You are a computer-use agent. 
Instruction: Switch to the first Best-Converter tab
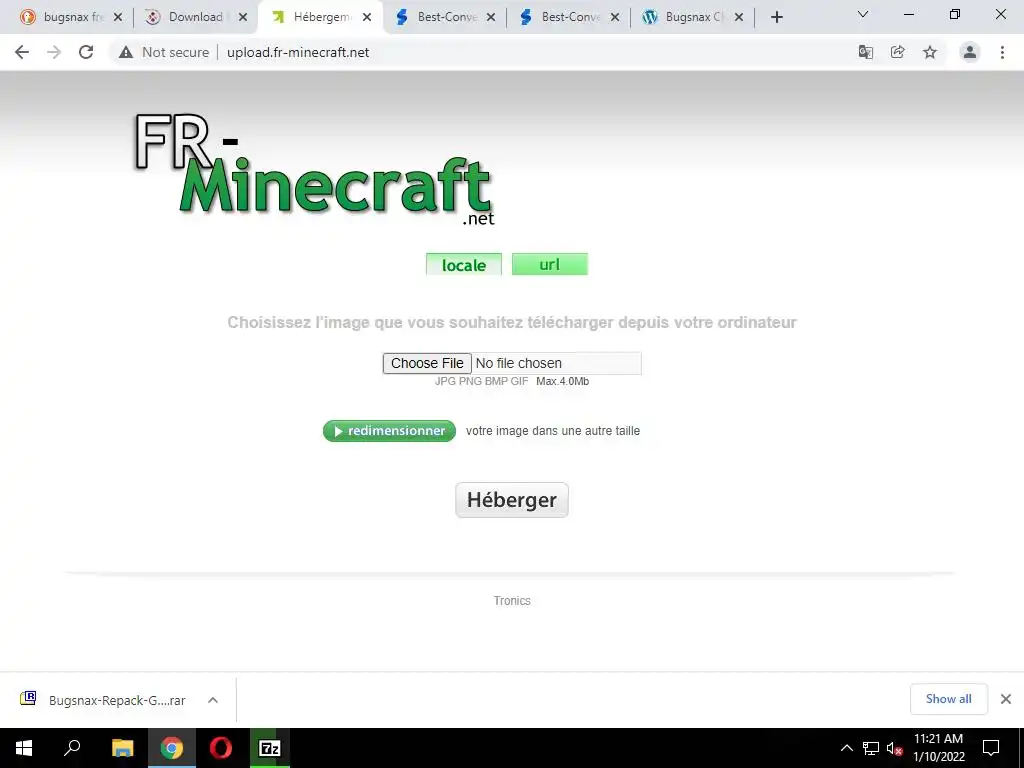[x=444, y=17]
